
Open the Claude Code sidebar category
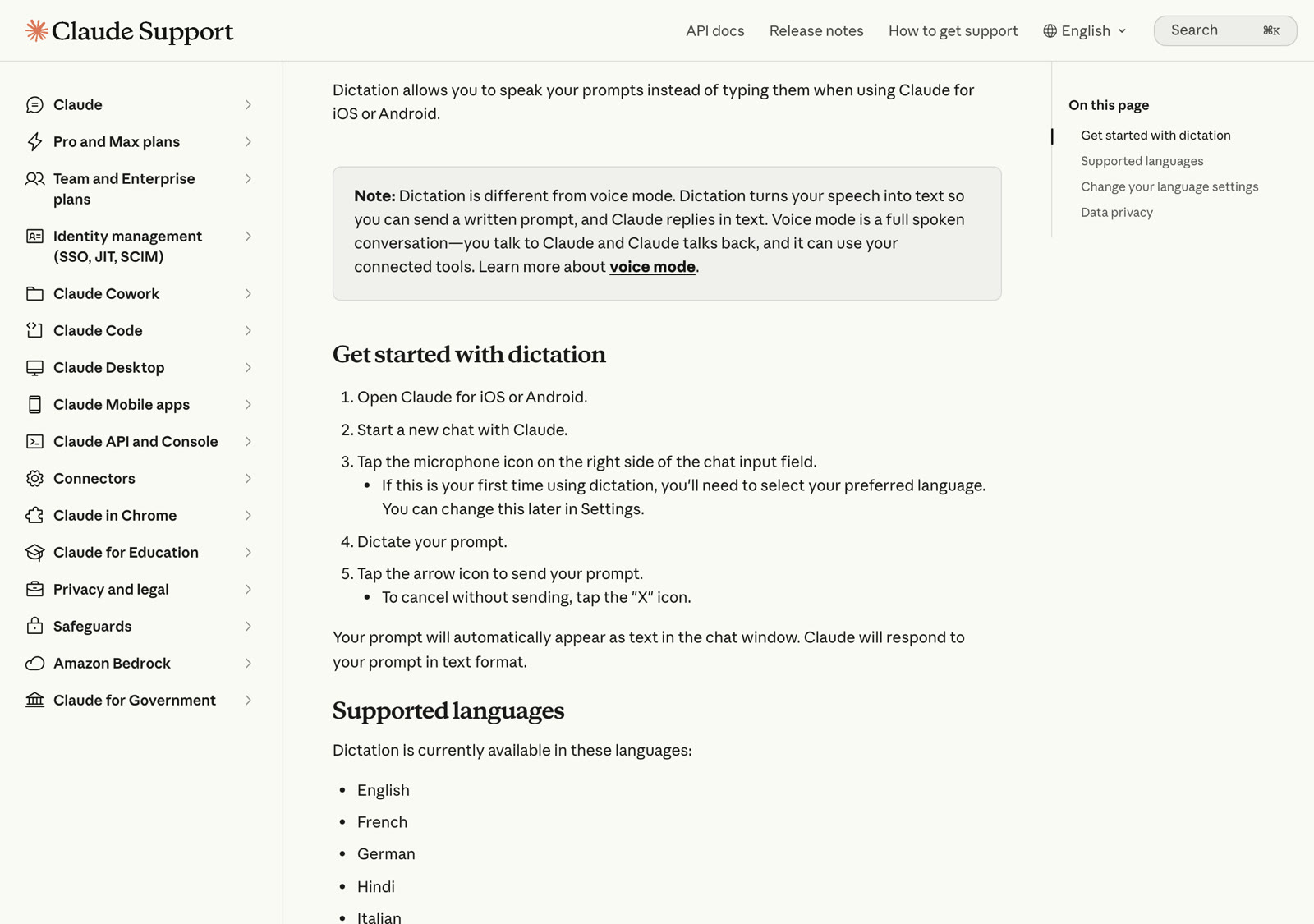(x=140, y=330)
